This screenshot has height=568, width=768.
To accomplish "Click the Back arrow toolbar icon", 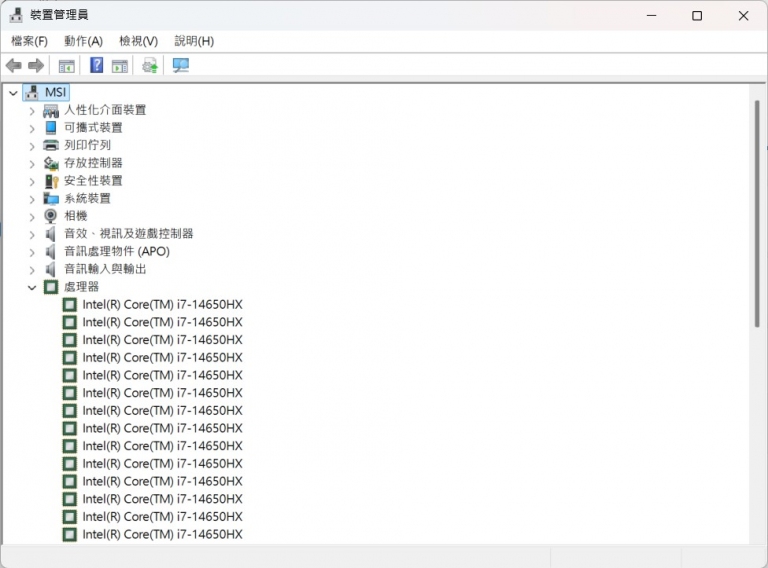I will tap(14, 65).
